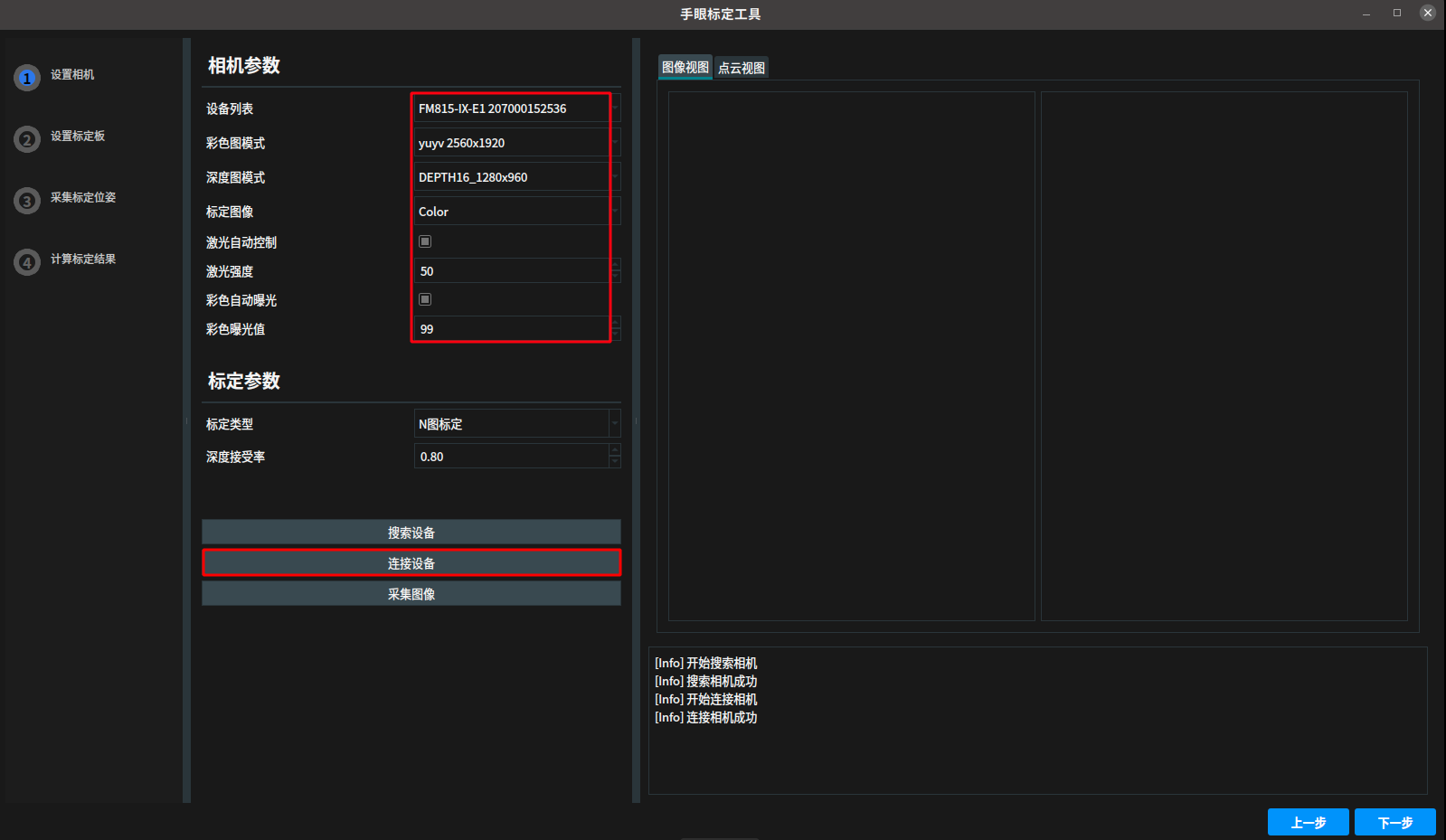The height and width of the screenshot is (840, 1446).
Task: Click the 设备列表 label
Action: pos(230,109)
